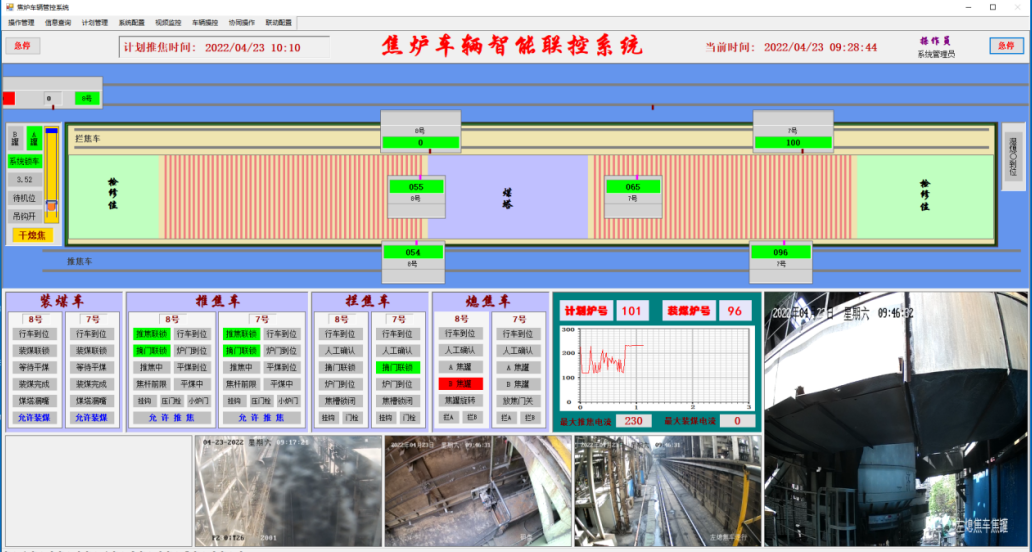This screenshot has height=552, width=1032.
Task: Open the 车辆操控 menu
Action: click(x=205, y=22)
